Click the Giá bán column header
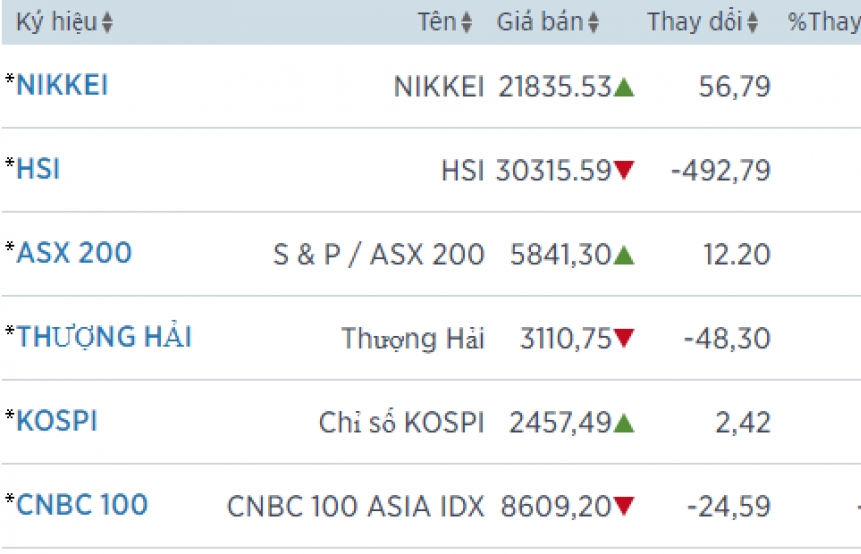This screenshot has width=861, height=554. (540, 22)
